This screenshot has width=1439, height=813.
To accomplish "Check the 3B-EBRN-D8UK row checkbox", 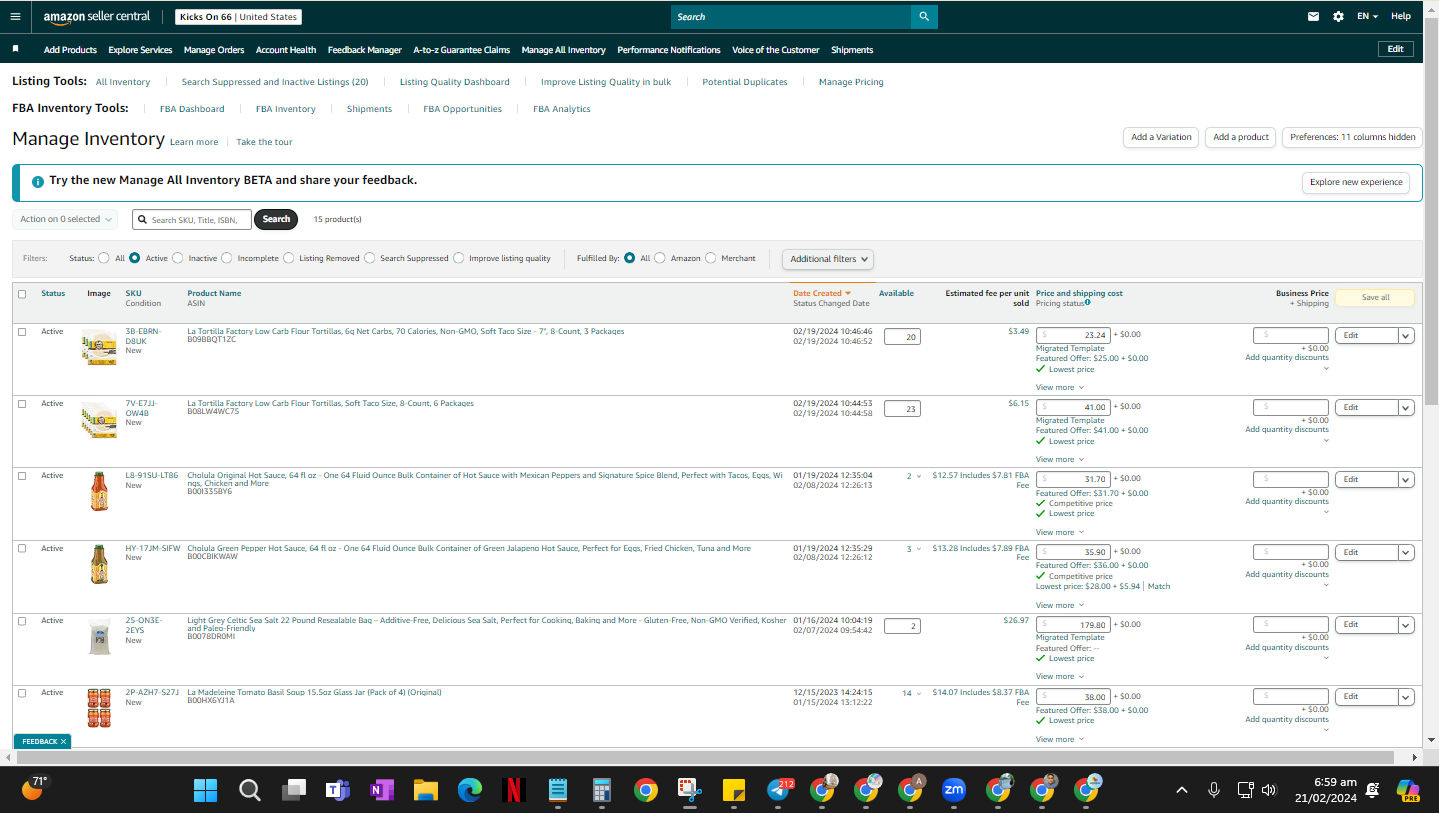I will click(x=22, y=332).
